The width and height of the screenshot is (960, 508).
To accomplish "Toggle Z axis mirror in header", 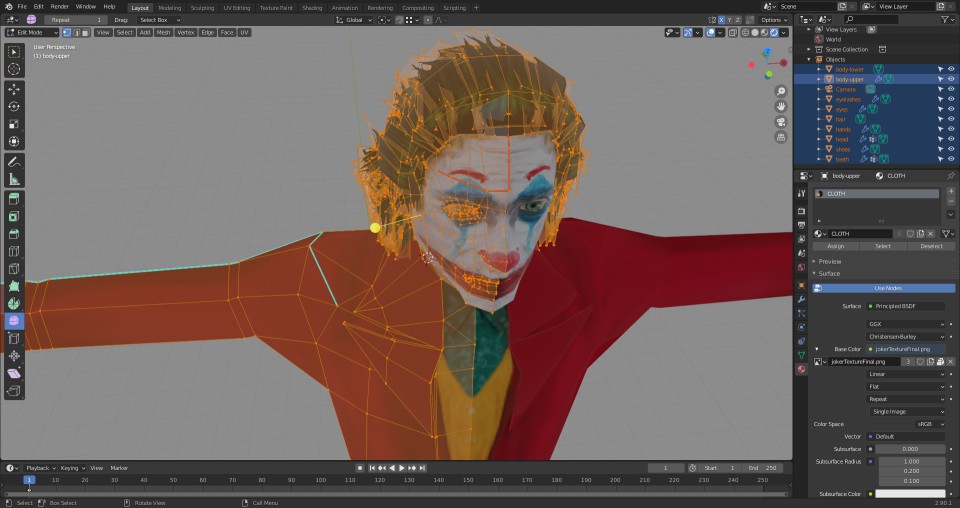I will 737,20.
